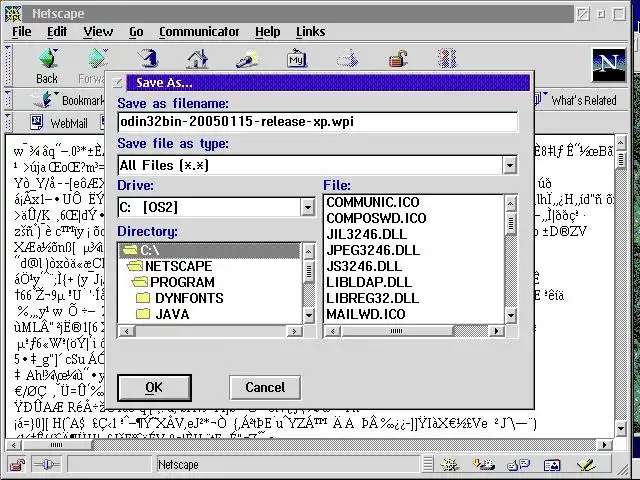
Task: Open the Security padlock toolbar icon
Action: (x=398, y=59)
